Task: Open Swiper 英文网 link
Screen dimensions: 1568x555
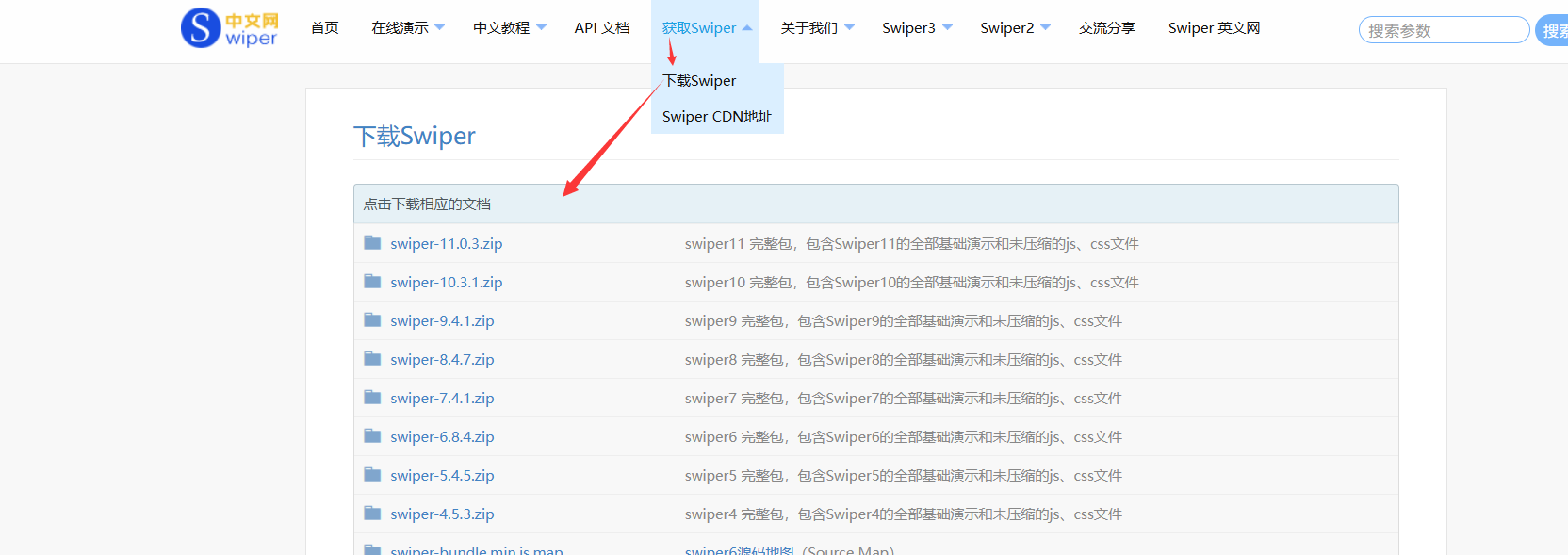Action: (x=1214, y=28)
